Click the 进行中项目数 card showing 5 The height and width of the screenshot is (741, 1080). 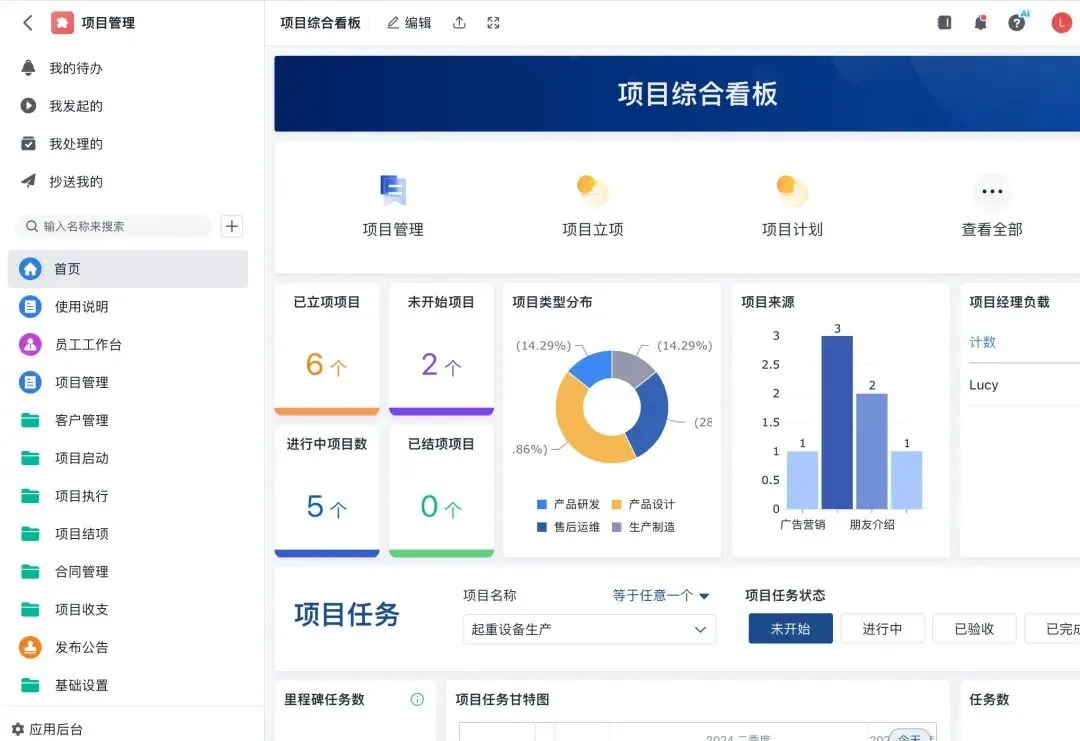click(327, 491)
